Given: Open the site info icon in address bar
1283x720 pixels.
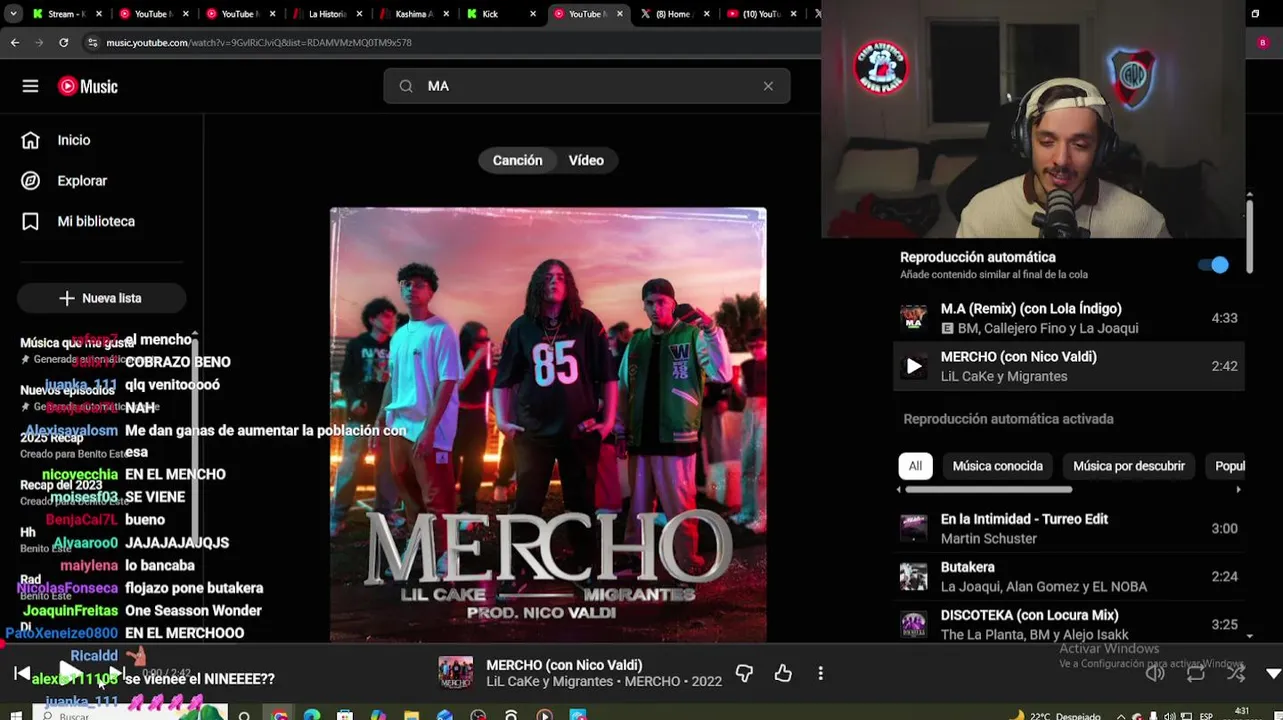Looking at the screenshot, I should [92, 43].
